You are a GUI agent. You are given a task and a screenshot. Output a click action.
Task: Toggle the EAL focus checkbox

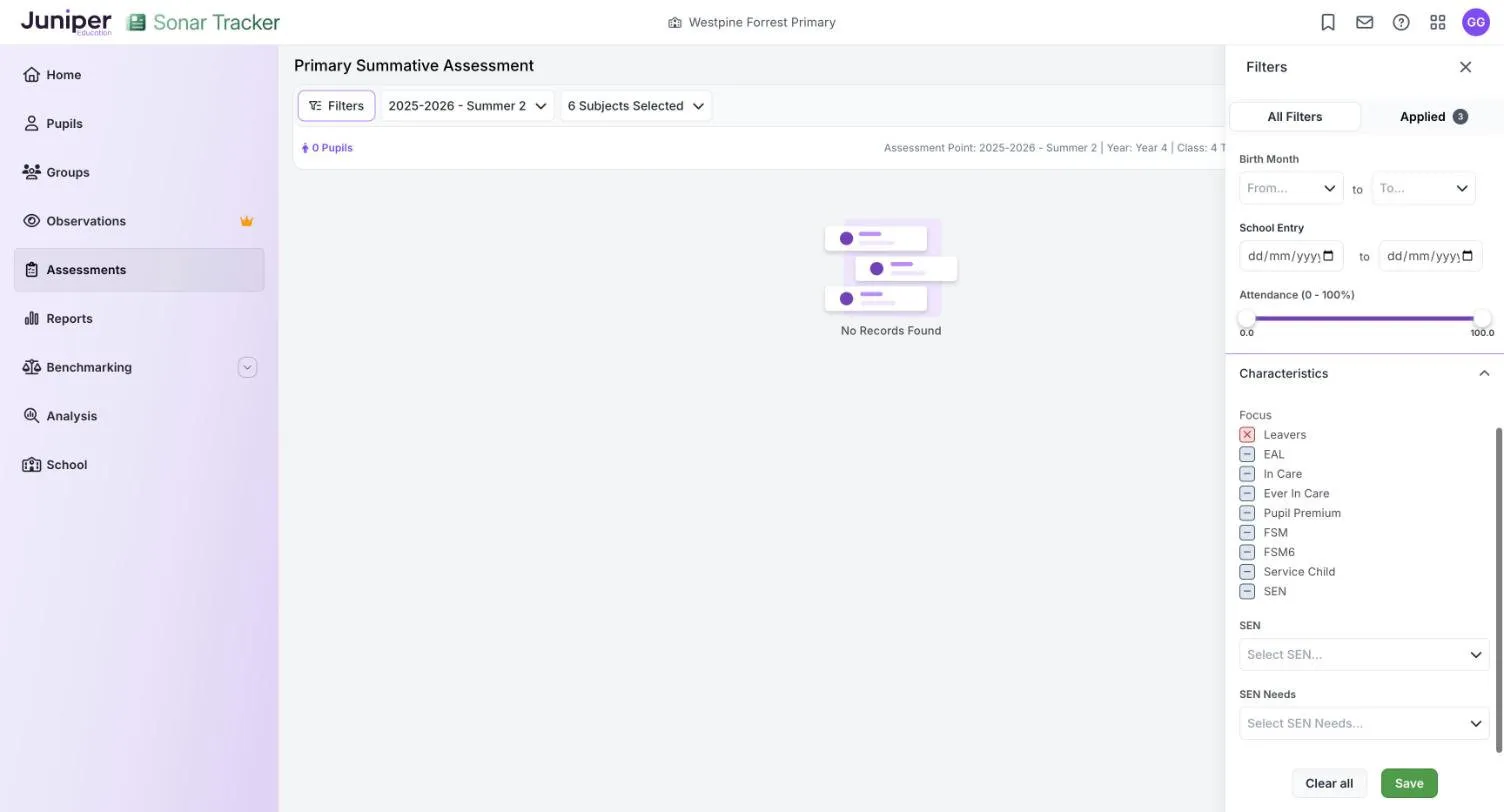[1247, 454]
